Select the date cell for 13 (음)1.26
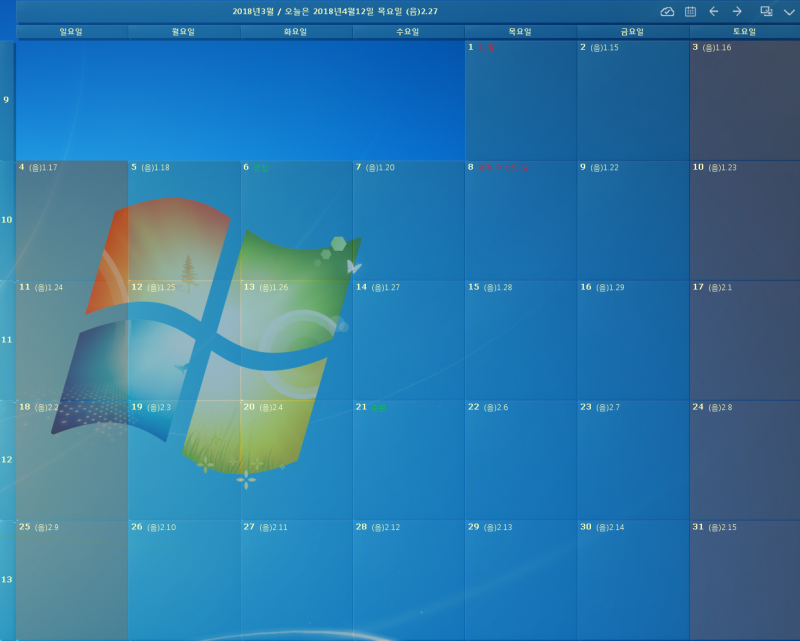800x641 pixels. 296,340
